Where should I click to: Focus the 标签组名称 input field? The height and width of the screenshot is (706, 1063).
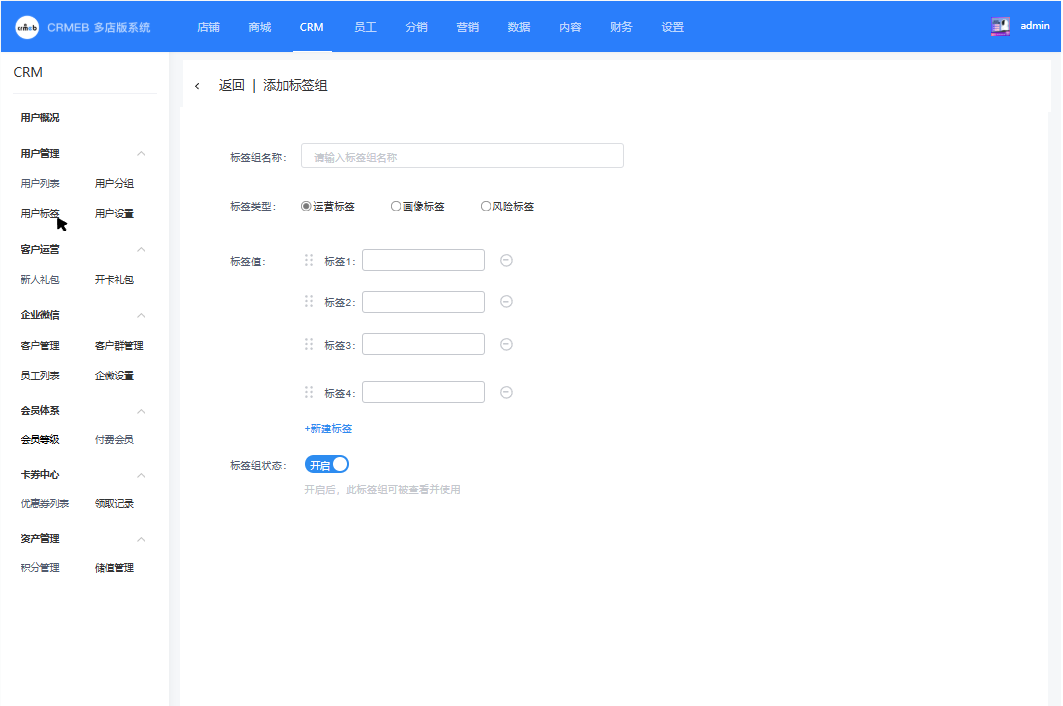(462, 156)
